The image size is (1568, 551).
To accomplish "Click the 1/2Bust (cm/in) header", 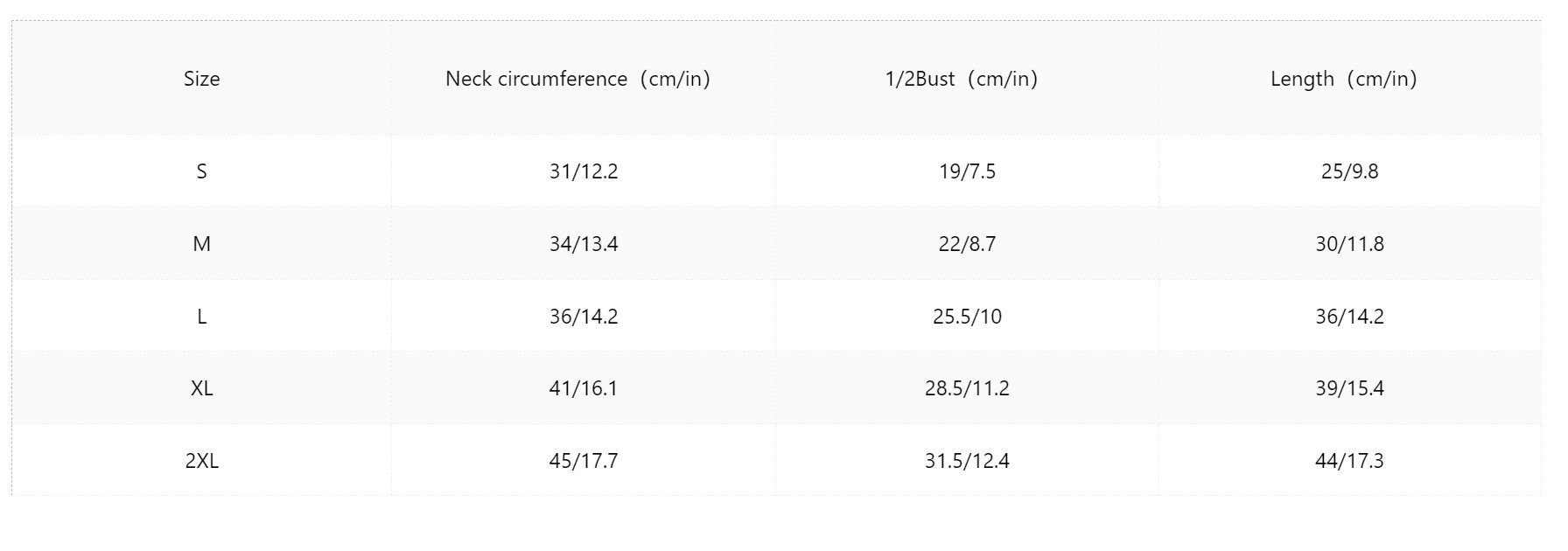I will tap(962, 79).
